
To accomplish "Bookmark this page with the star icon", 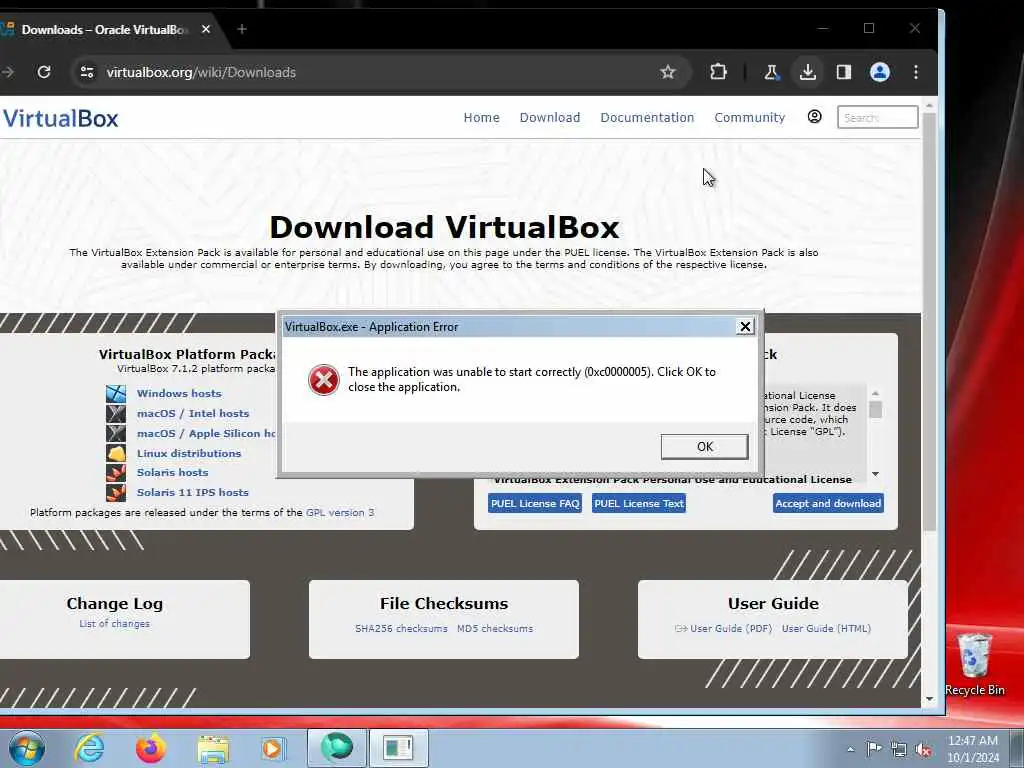I will (667, 72).
